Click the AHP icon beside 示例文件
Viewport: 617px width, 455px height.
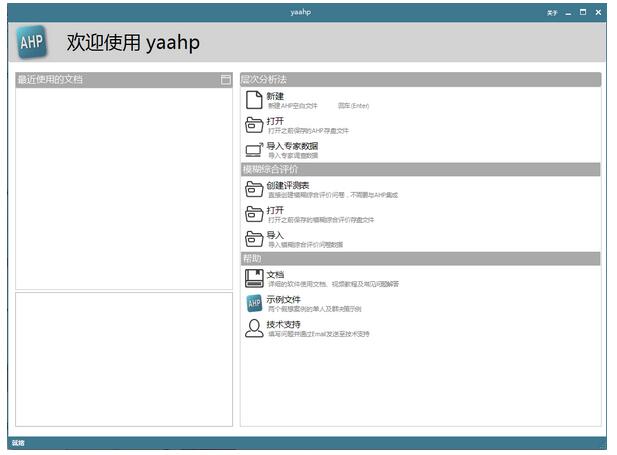coord(254,303)
